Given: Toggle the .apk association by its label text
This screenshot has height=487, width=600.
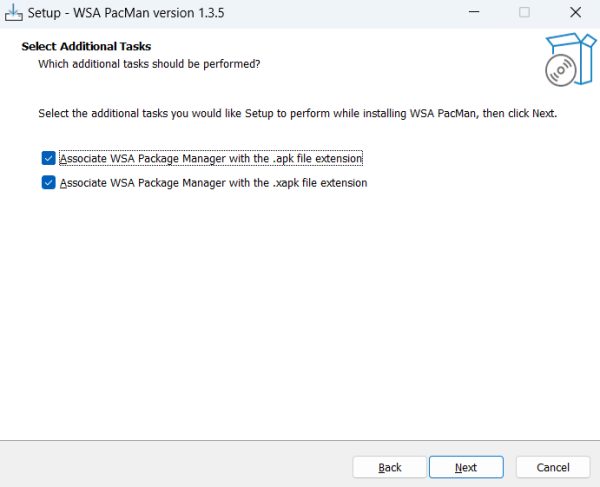Looking at the screenshot, I should 210,158.
